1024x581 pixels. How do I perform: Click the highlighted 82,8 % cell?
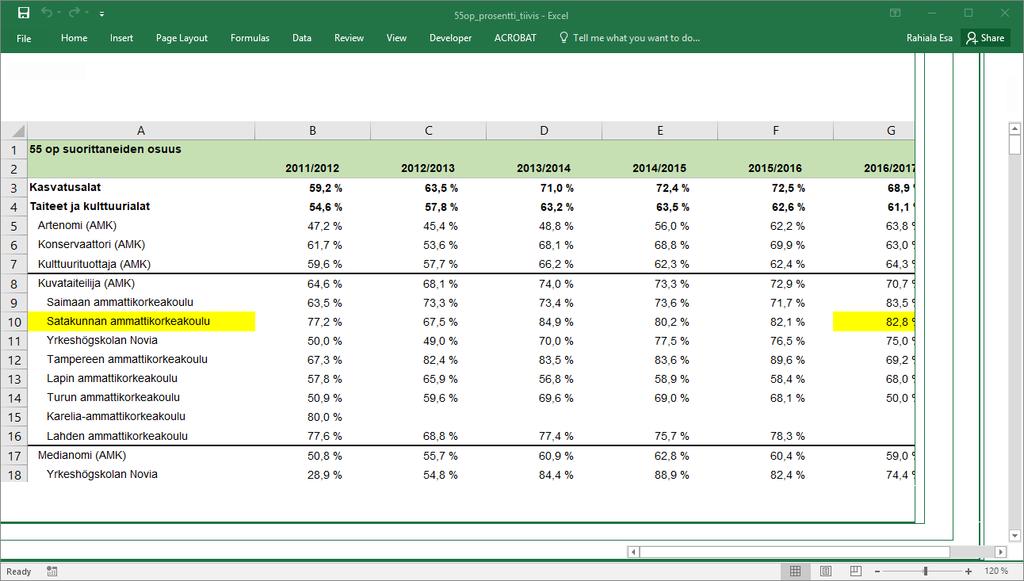click(x=874, y=322)
